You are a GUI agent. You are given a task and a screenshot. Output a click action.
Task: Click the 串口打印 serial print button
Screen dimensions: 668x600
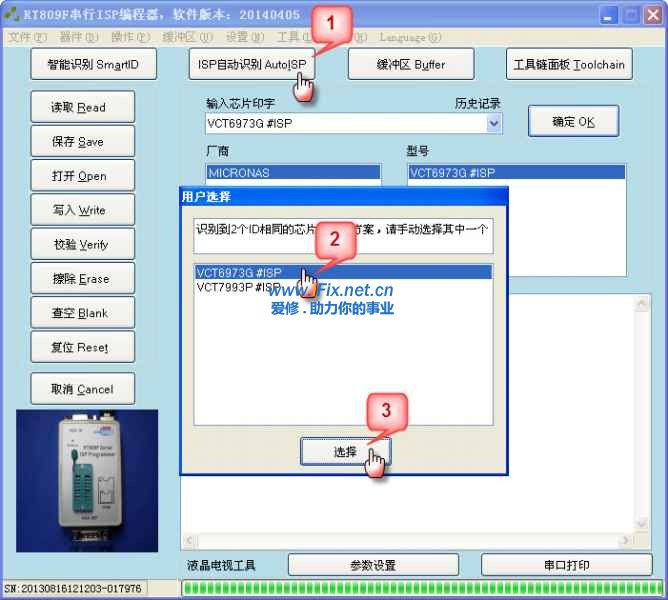coord(567,565)
